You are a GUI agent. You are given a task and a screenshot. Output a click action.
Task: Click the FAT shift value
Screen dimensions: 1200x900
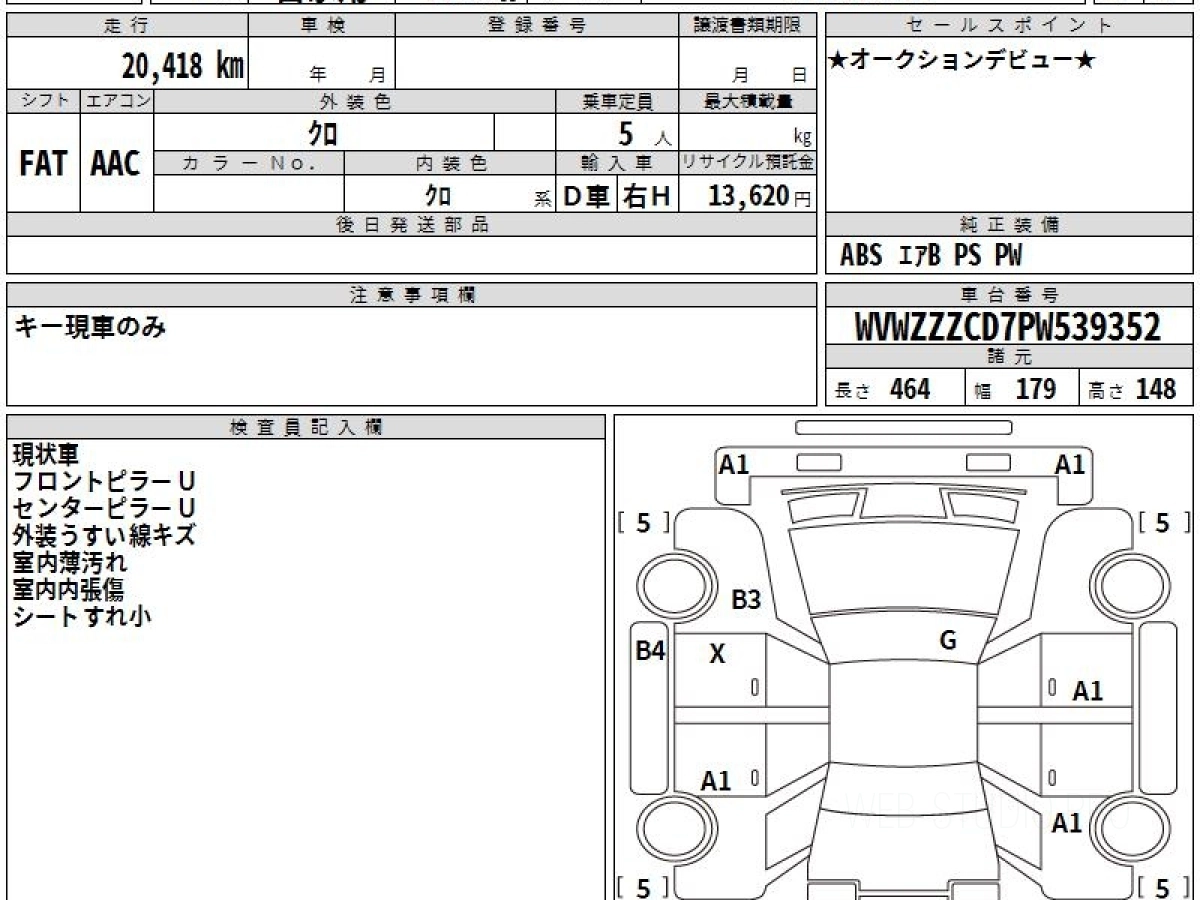43,164
